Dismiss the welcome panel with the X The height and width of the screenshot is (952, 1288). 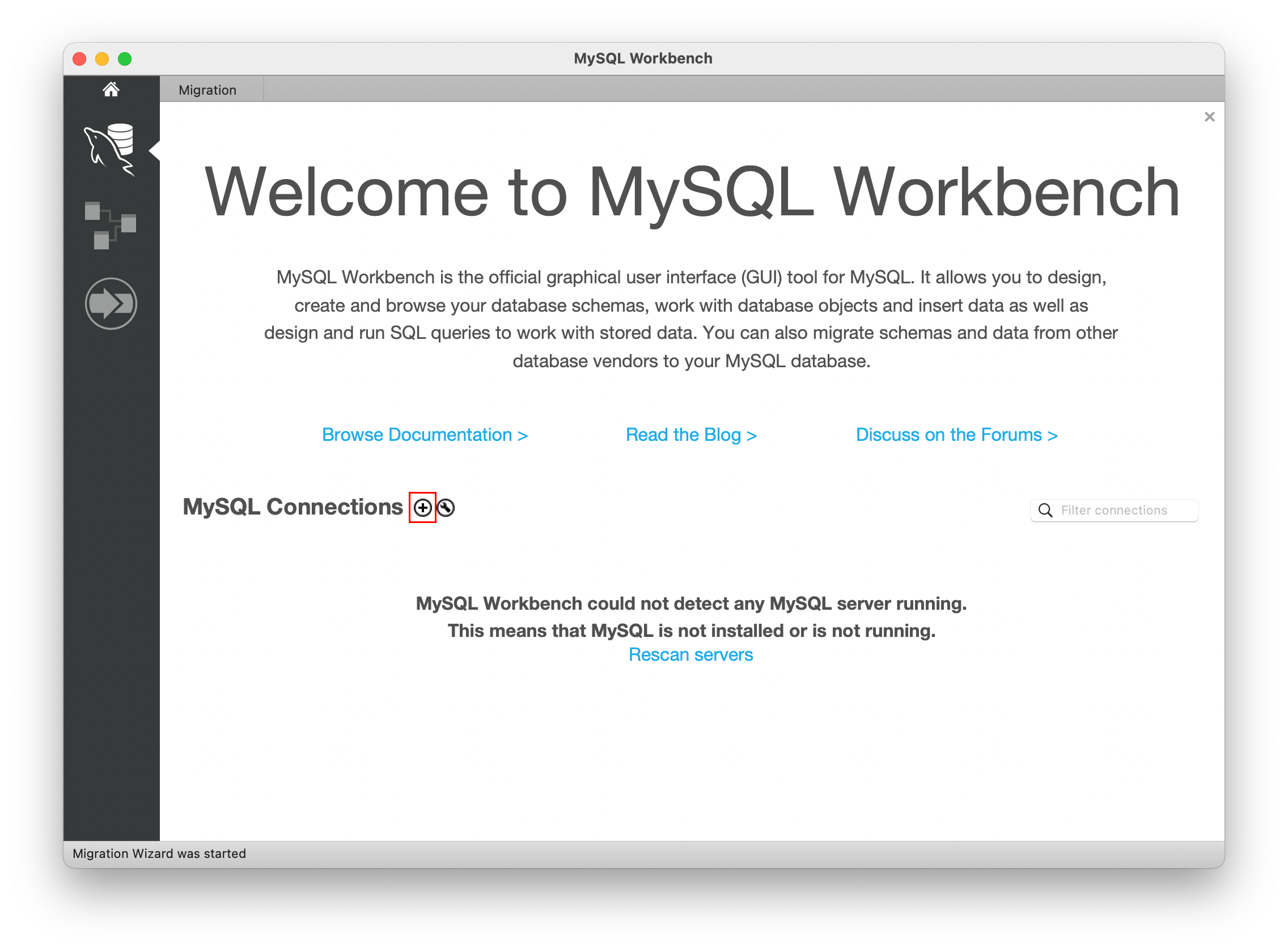coord(1209,116)
